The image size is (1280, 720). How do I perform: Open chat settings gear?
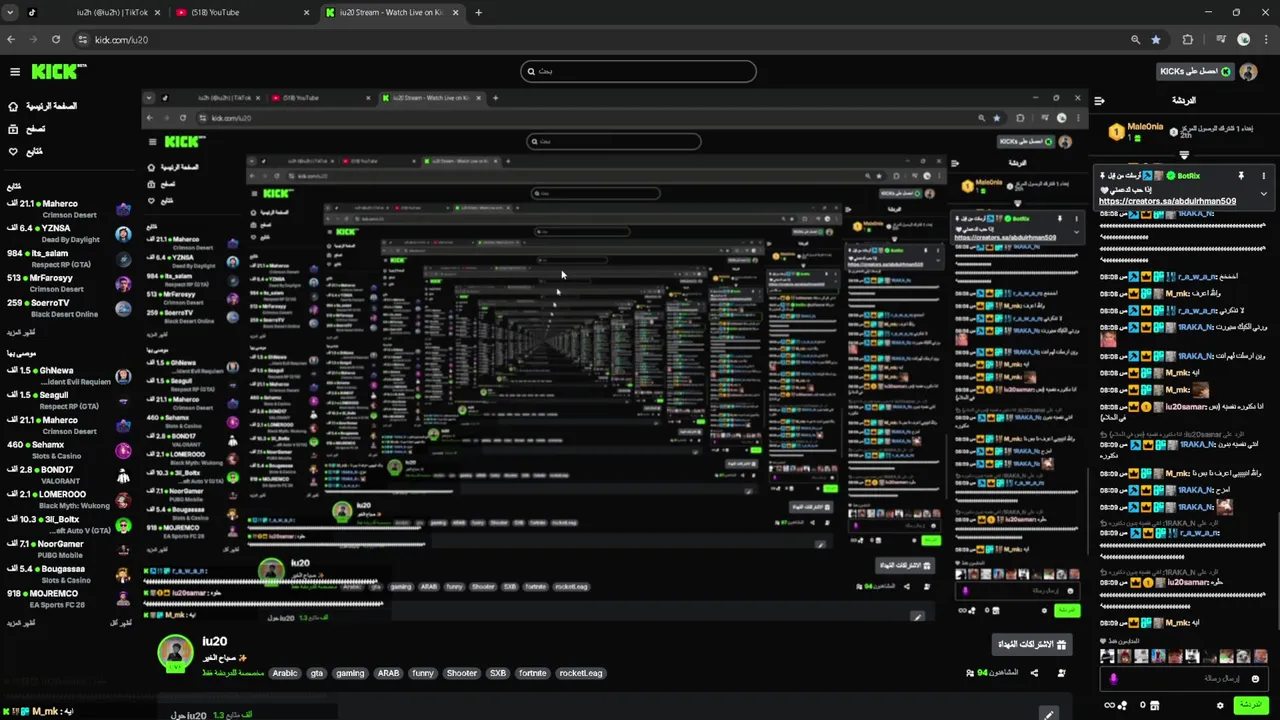pos(1220,705)
